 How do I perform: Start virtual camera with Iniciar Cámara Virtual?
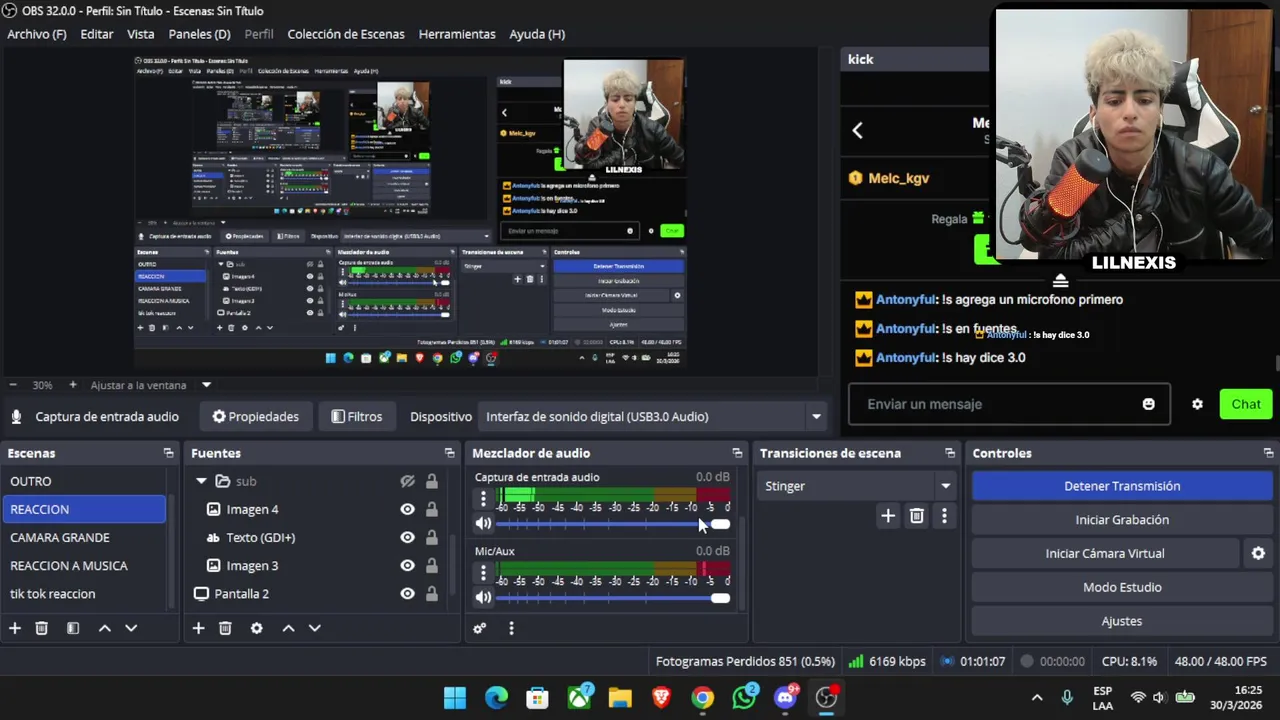click(x=1105, y=553)
